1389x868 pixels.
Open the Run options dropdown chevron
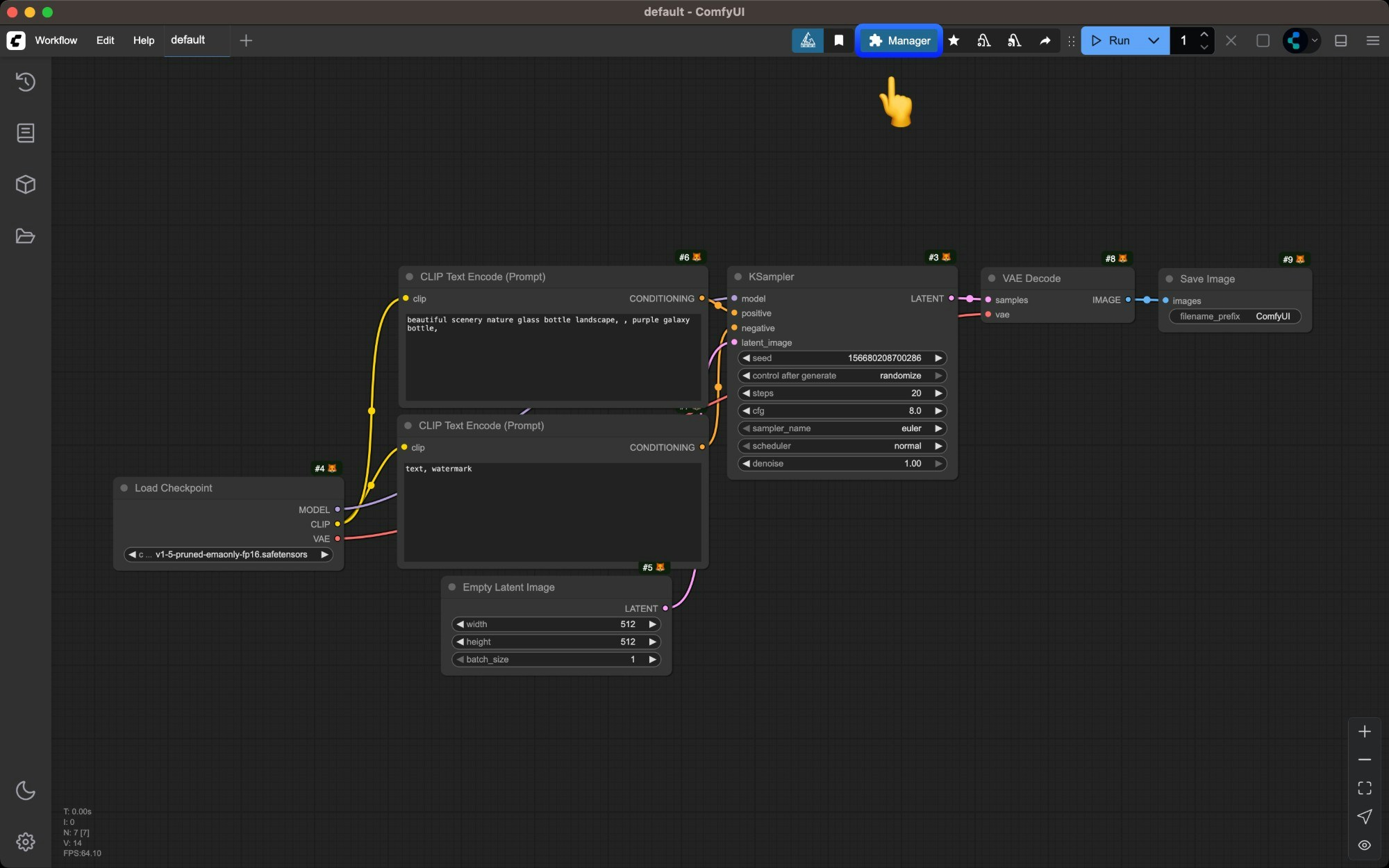[1153, 41]
